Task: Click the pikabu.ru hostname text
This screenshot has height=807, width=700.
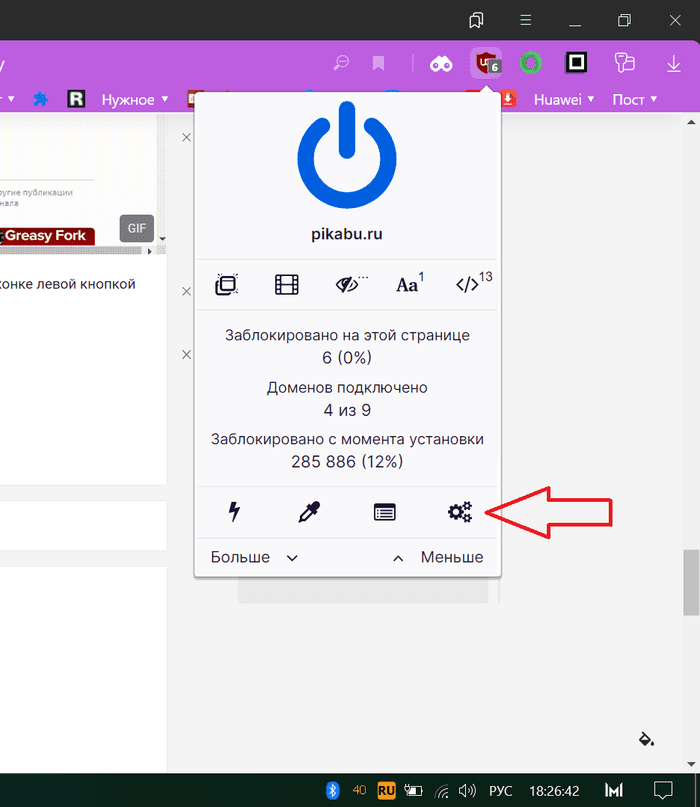Action: pyautogui.click(x=347, y=234)
